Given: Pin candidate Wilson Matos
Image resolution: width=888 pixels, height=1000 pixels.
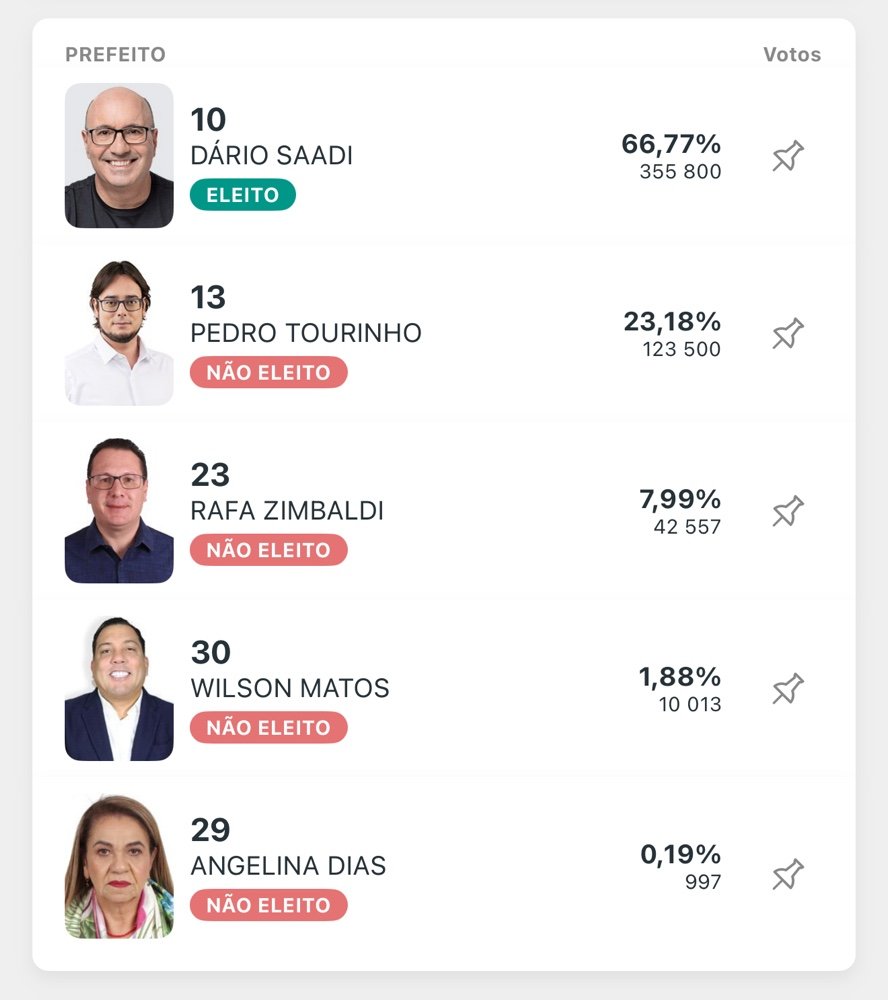Looking at the screenshot, I should point(788,688).
